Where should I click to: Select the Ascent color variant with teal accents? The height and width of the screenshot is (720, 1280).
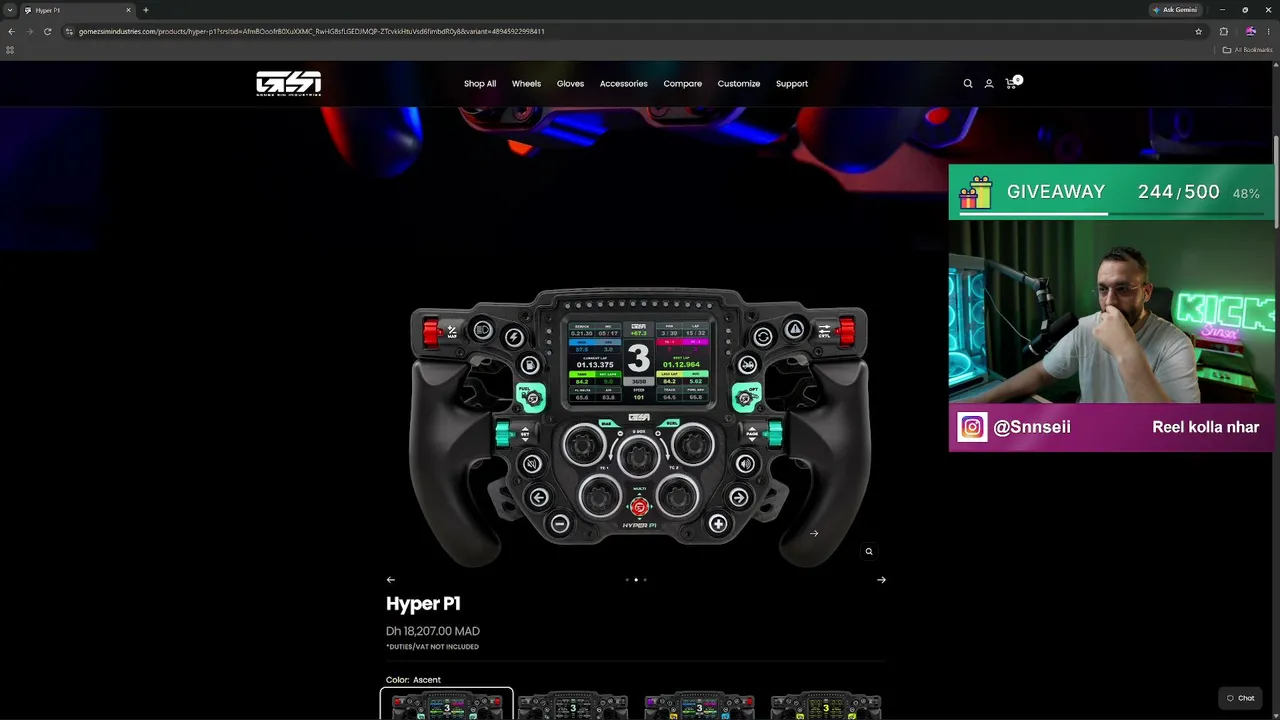pyautogui.click(x=447, y=704)
